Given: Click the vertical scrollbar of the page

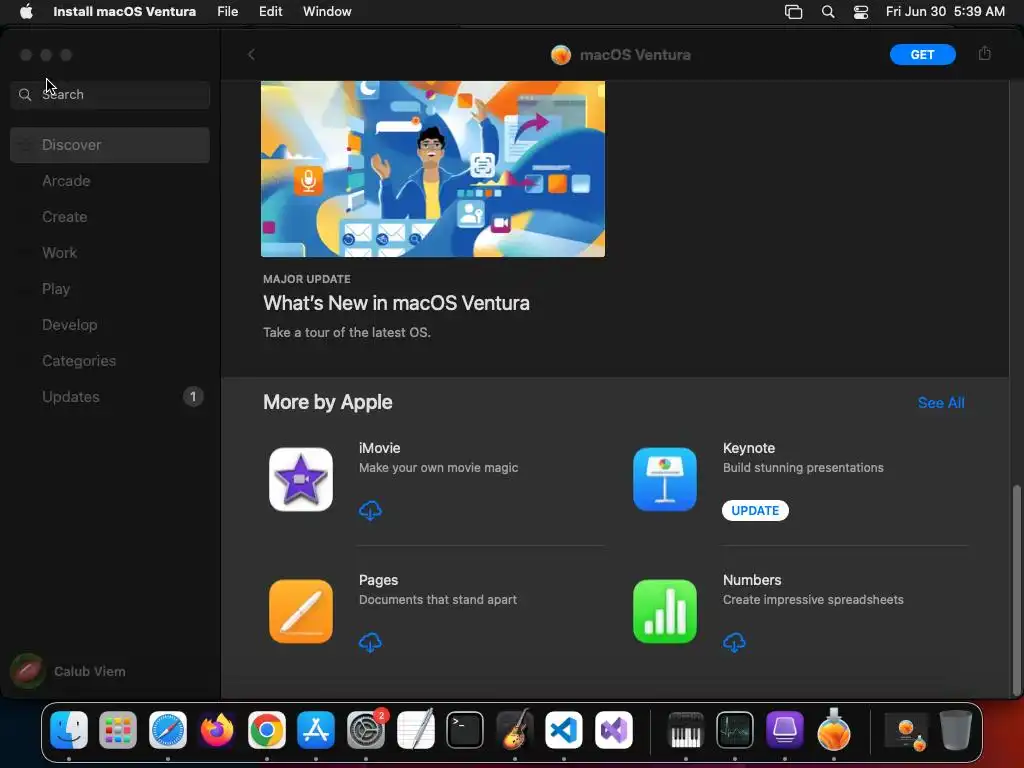Looking at the screenshot, I should (1016, 590).
